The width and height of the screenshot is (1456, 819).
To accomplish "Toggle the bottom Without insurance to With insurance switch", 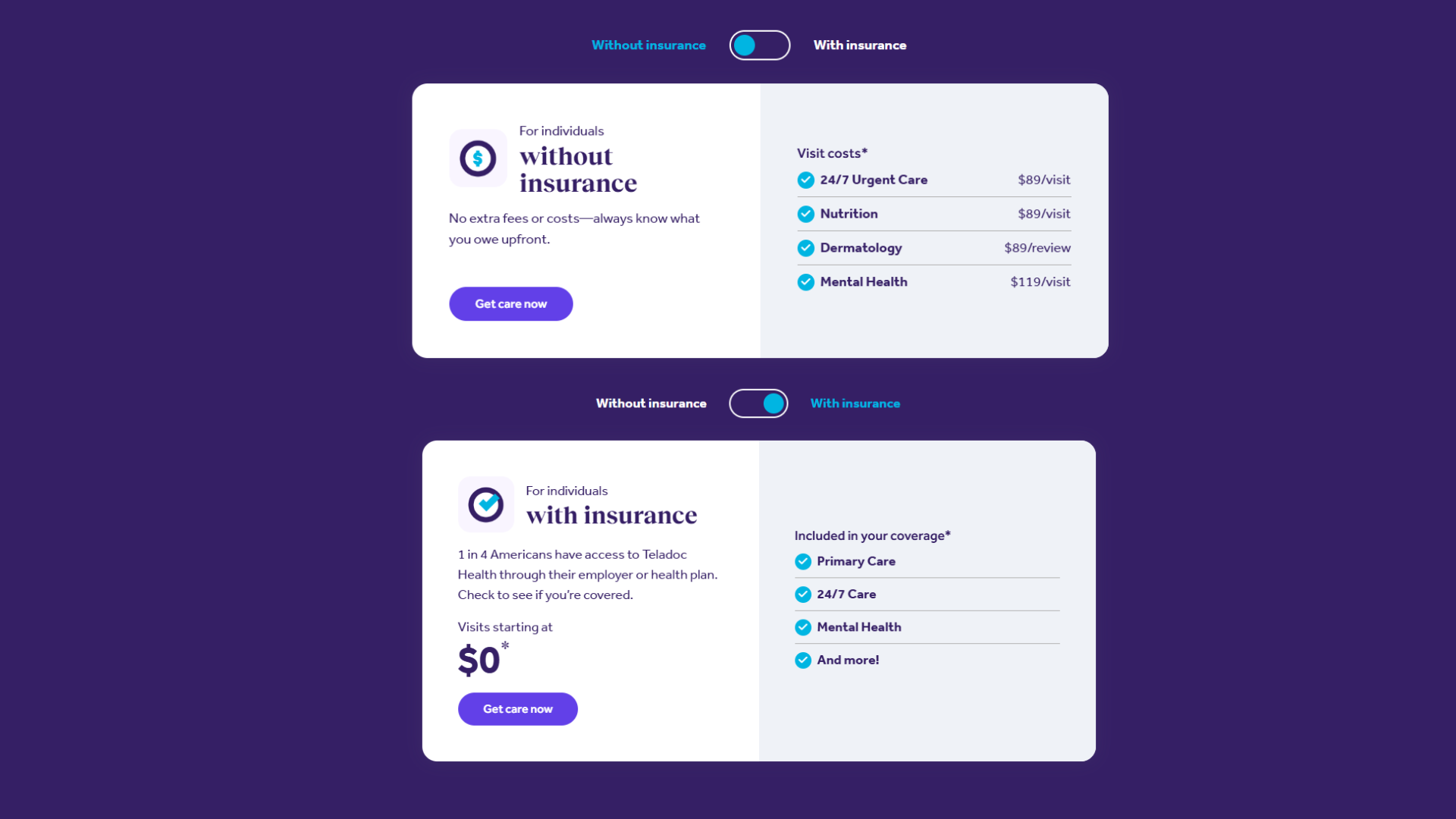I will point(759,403).
